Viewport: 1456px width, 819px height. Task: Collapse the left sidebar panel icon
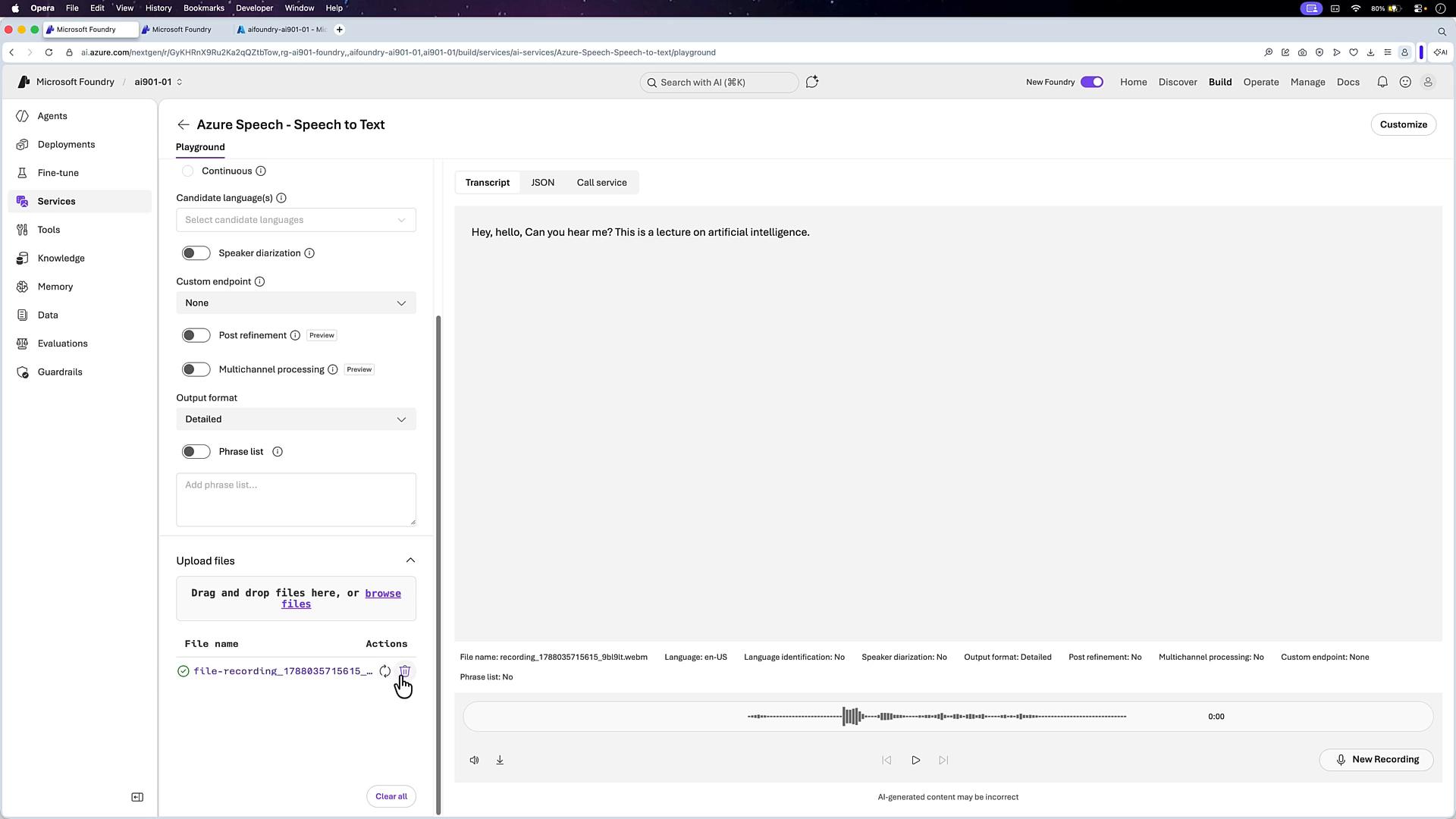(137, 797)
